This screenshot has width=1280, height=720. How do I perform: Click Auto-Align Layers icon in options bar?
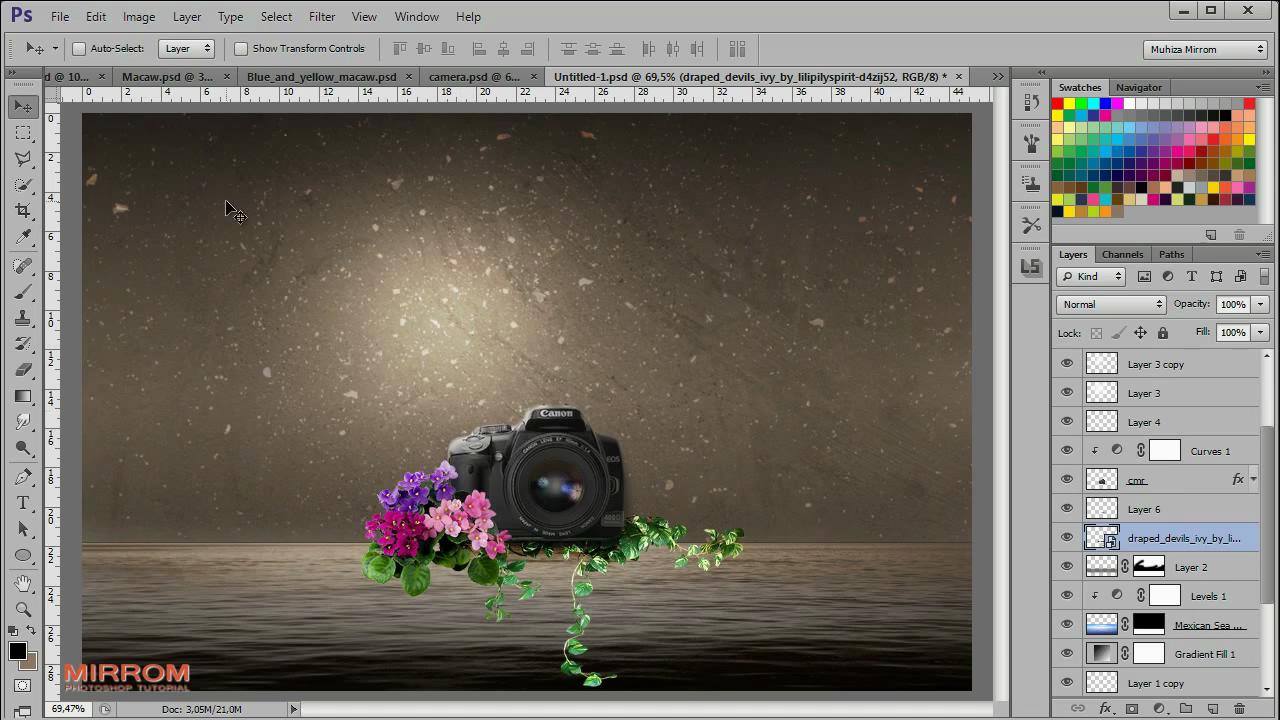(738, 48)
